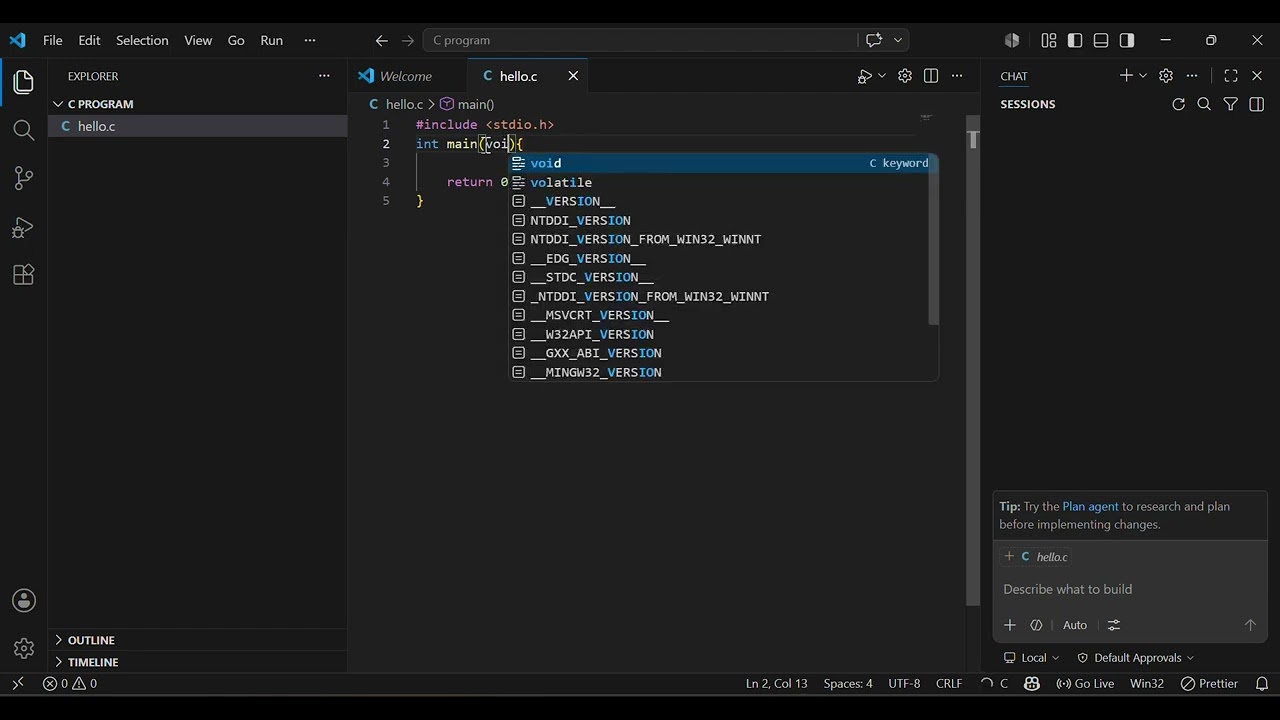The width and height of the screenshot is (1280, 720).
Task: Maximize the chat panel
Action: pyautogui.click(x=1231, y=76)
